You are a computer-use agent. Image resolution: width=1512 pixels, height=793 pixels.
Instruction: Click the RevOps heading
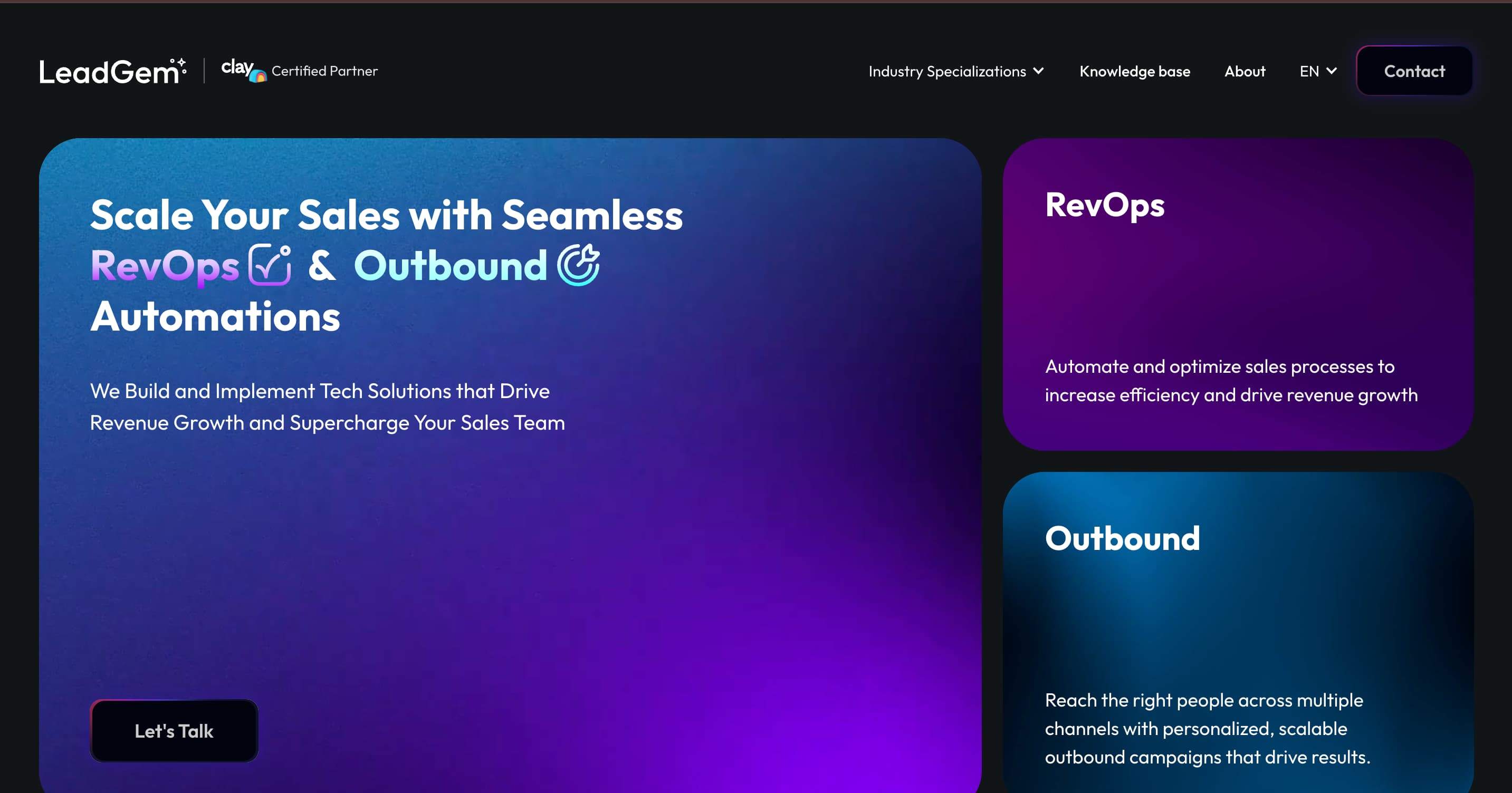coord(1105,205)
